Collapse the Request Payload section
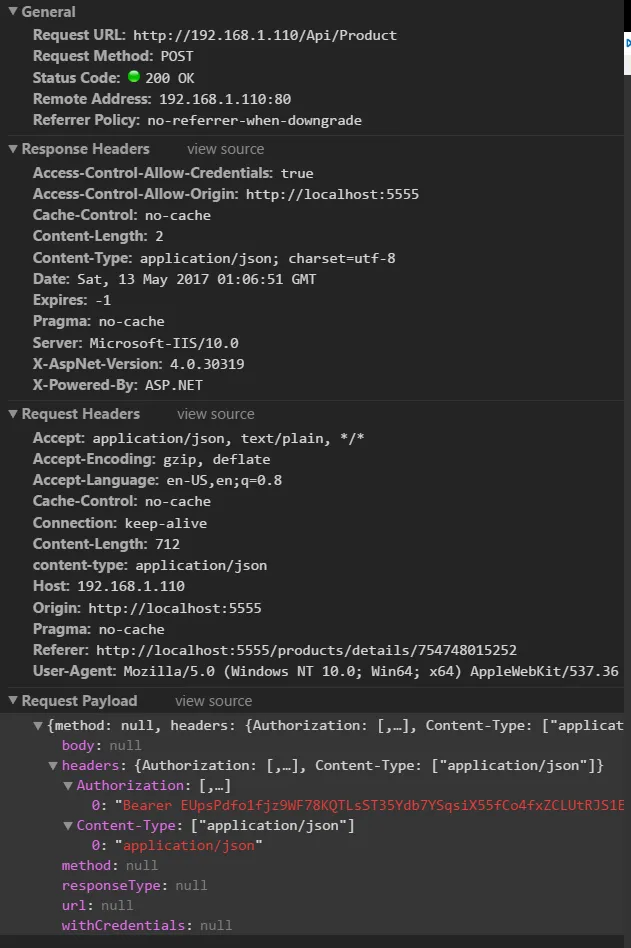Viewport: 631px width, 948px height. [13, 701]
